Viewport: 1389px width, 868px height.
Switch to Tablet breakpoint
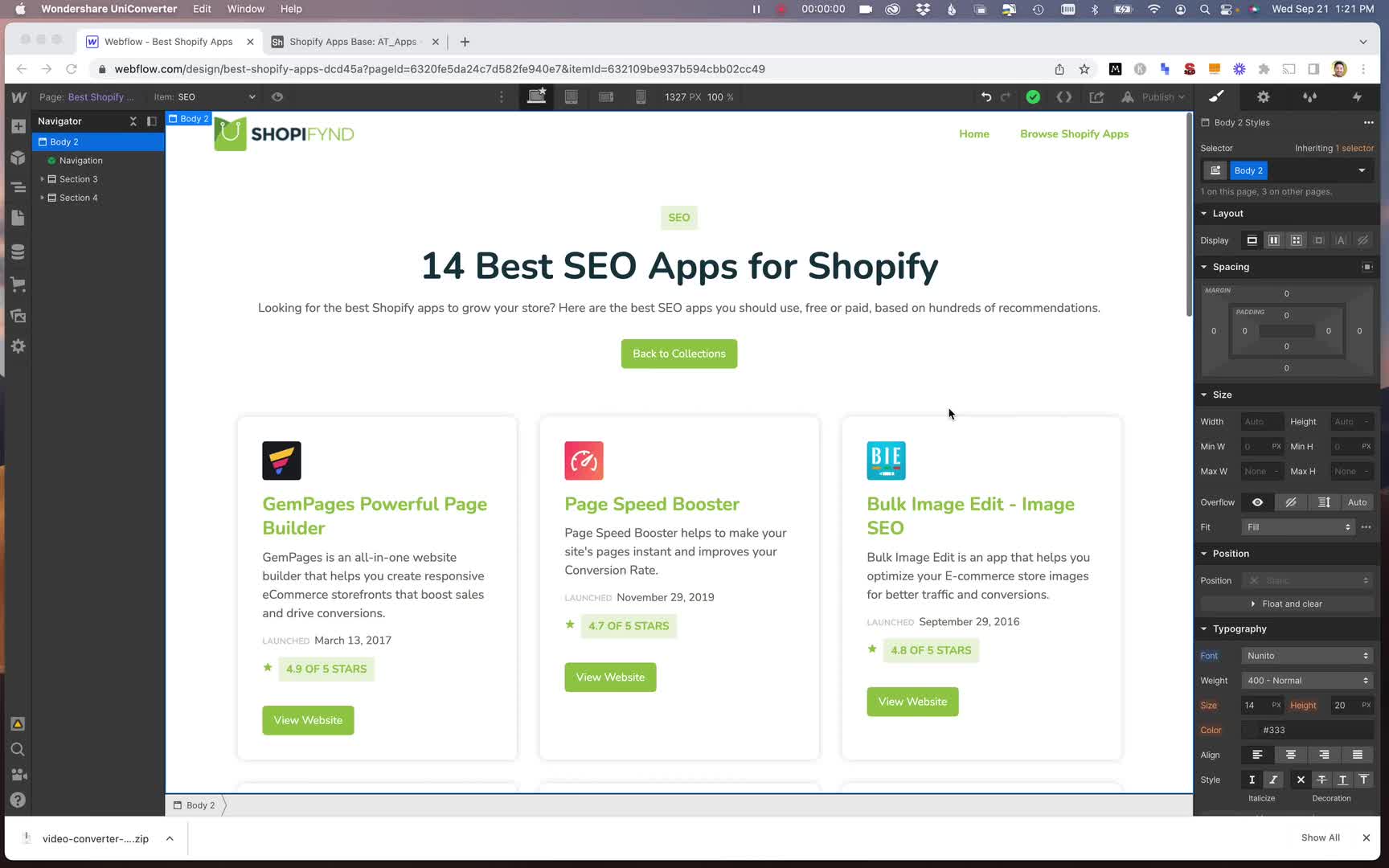(x=571, y=96)
